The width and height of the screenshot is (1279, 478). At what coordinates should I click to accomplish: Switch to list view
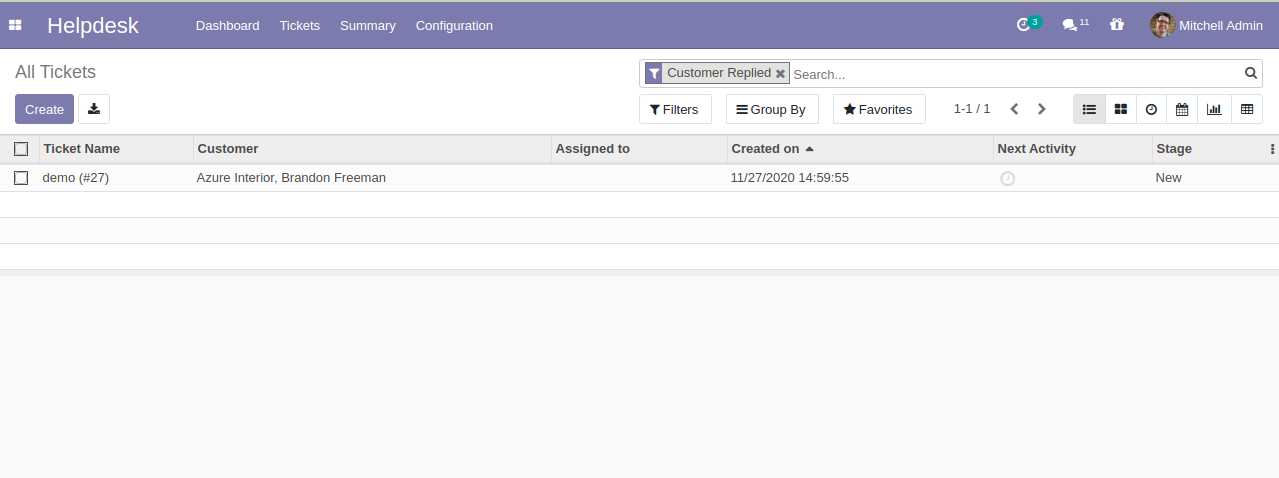click(1089, 109)
